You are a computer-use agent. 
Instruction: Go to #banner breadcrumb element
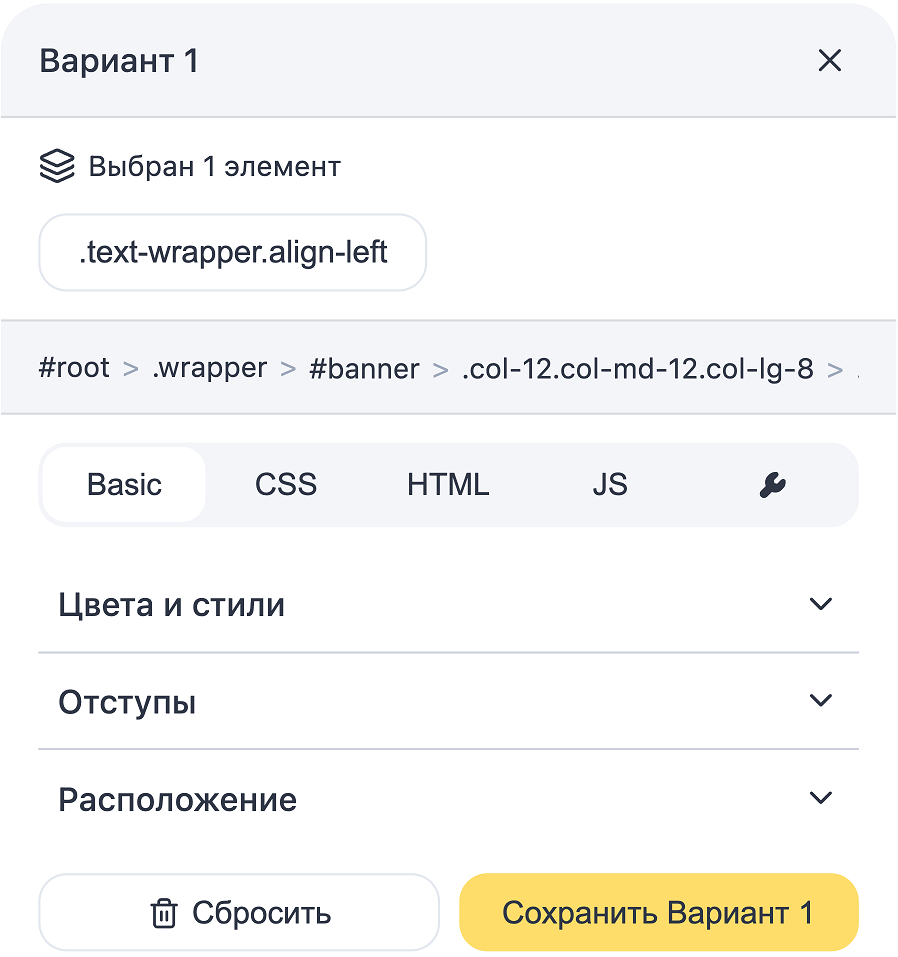pos(364,368)
